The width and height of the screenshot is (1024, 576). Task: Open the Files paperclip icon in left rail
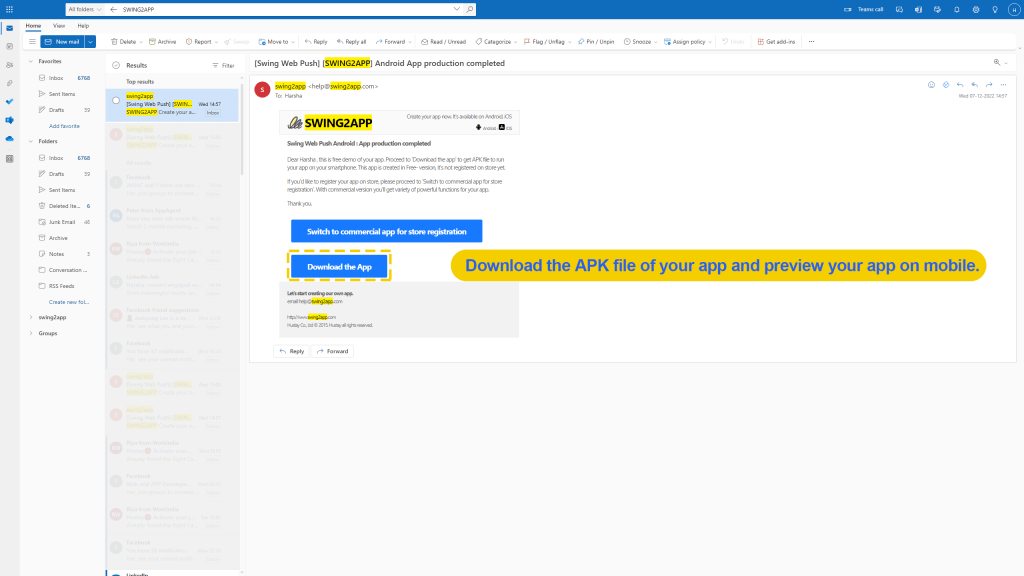click(9, 83)
